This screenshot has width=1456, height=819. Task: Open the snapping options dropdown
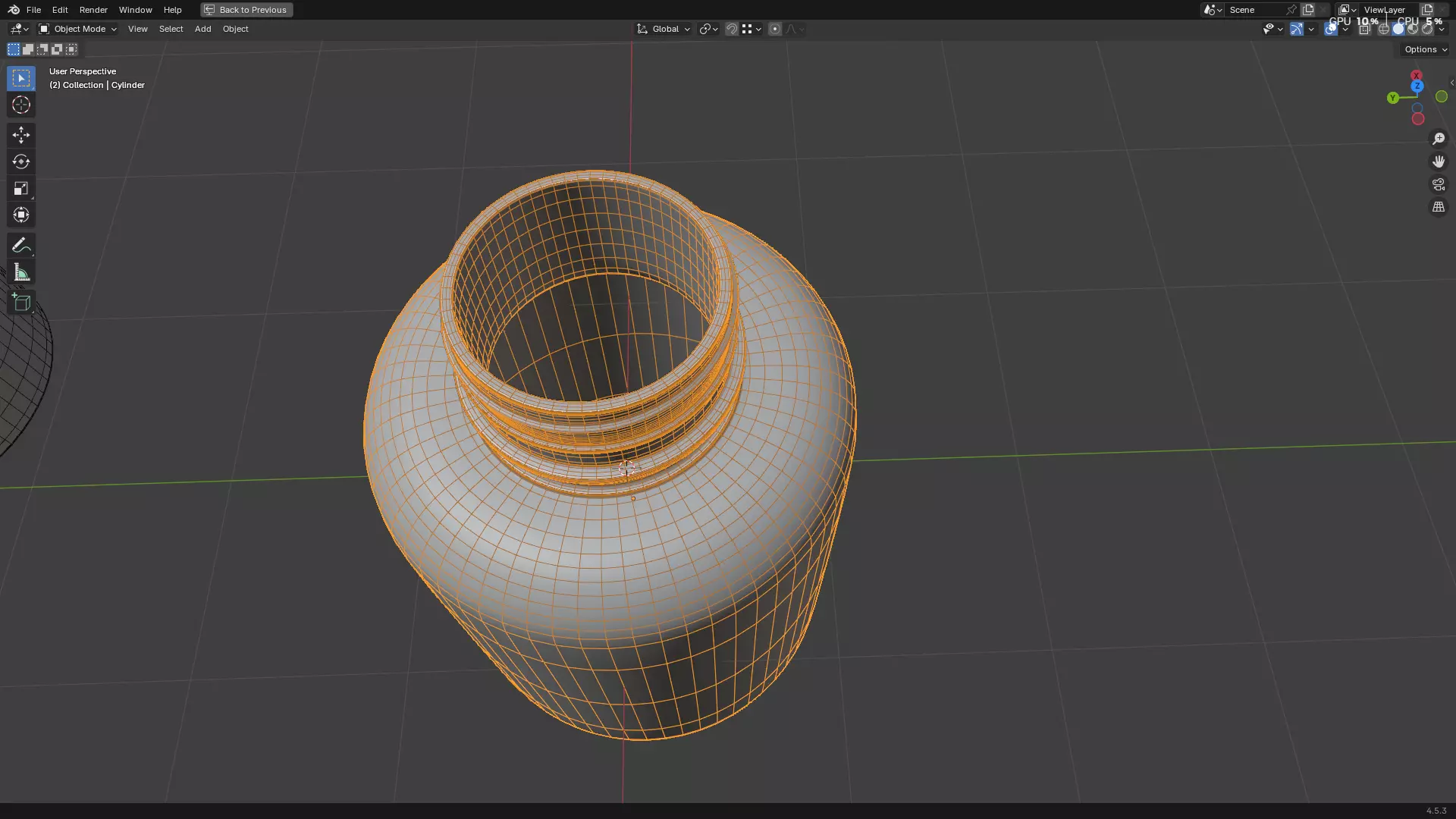click(x=752, y=29)
